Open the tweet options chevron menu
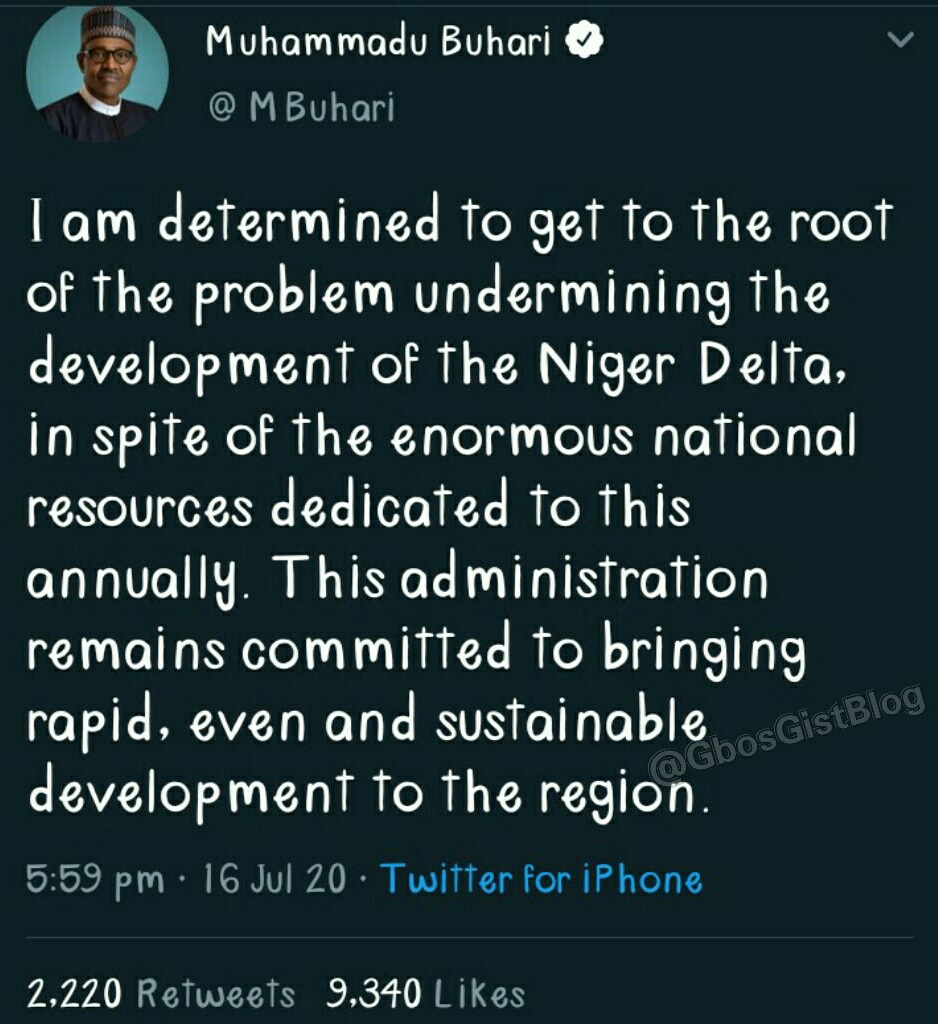938x1024 pixels. pos(901,42)
